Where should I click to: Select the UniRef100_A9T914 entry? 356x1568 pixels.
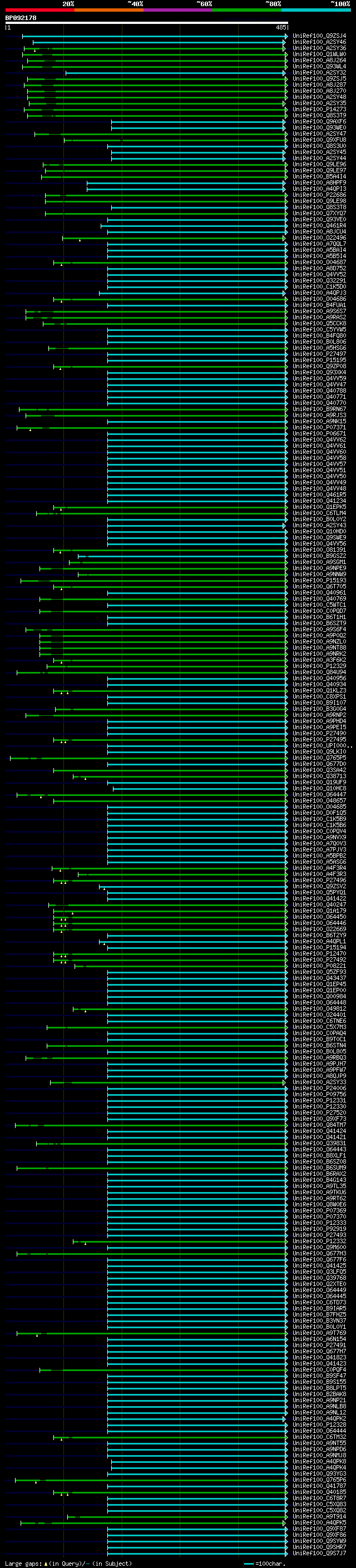tap(319, 1516)
